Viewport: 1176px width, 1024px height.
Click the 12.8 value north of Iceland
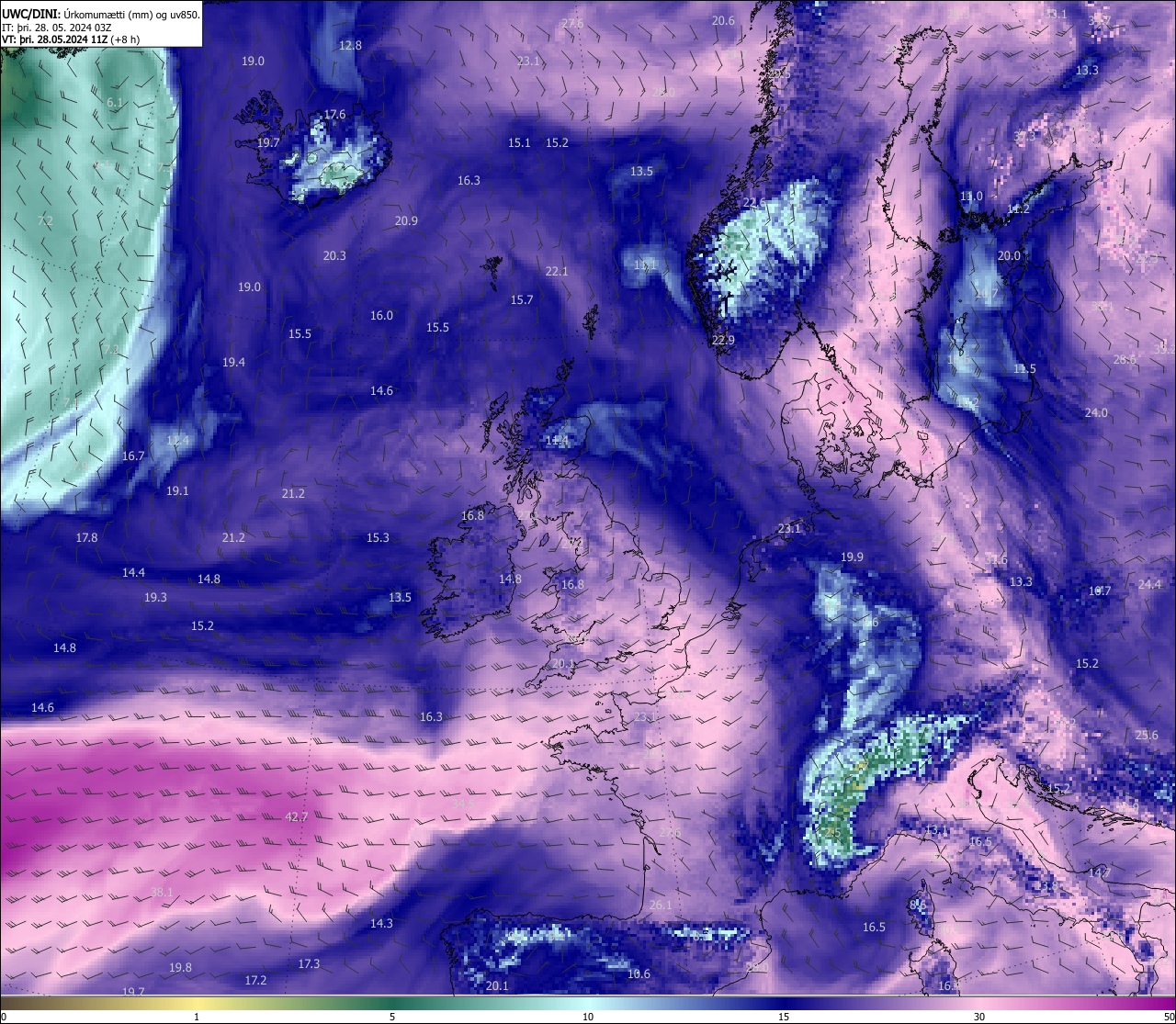[x=350, y=45]
